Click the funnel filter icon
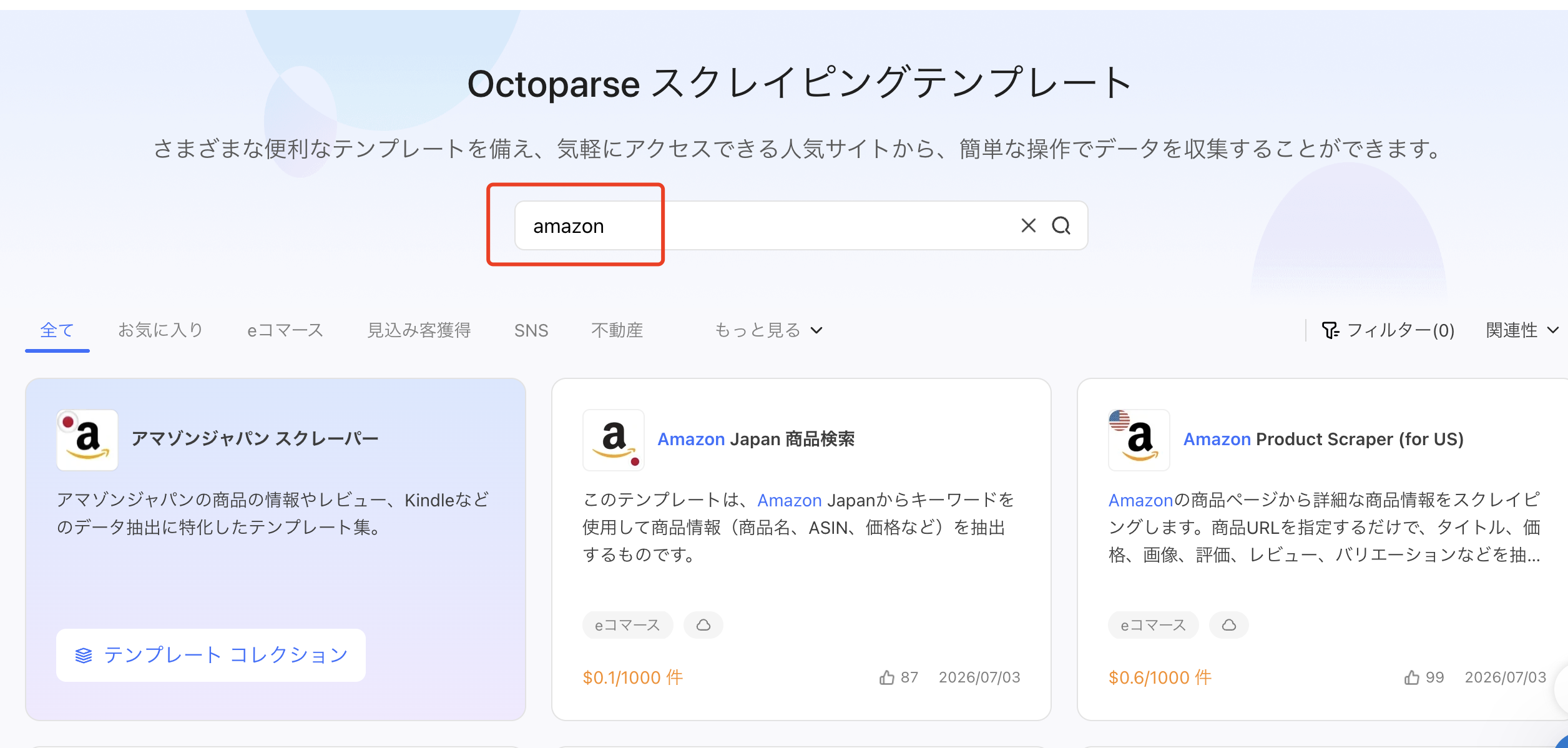The image size is (1568, 748). 1330,330
